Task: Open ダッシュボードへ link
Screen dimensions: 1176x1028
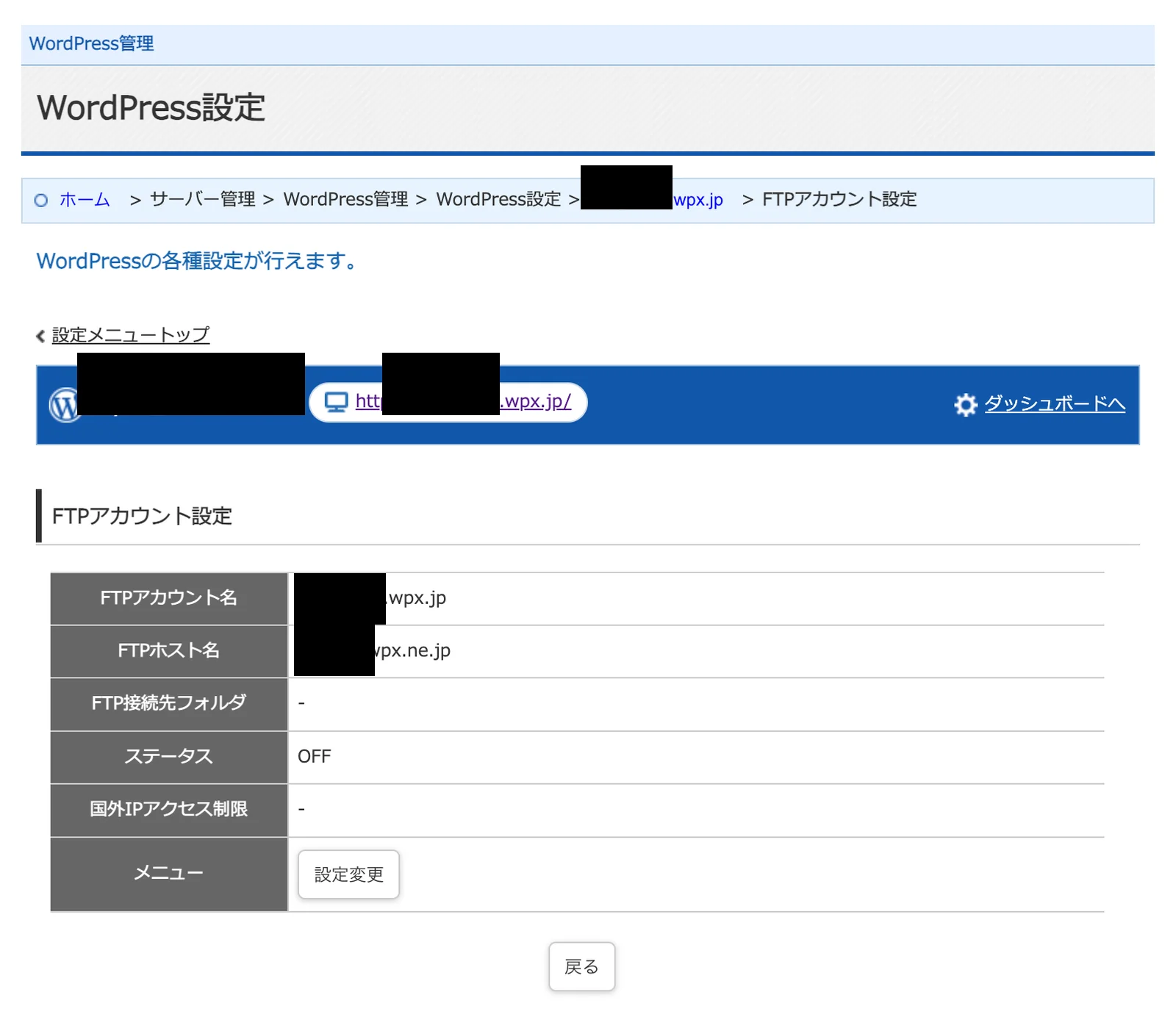Action: point(1055,403)
